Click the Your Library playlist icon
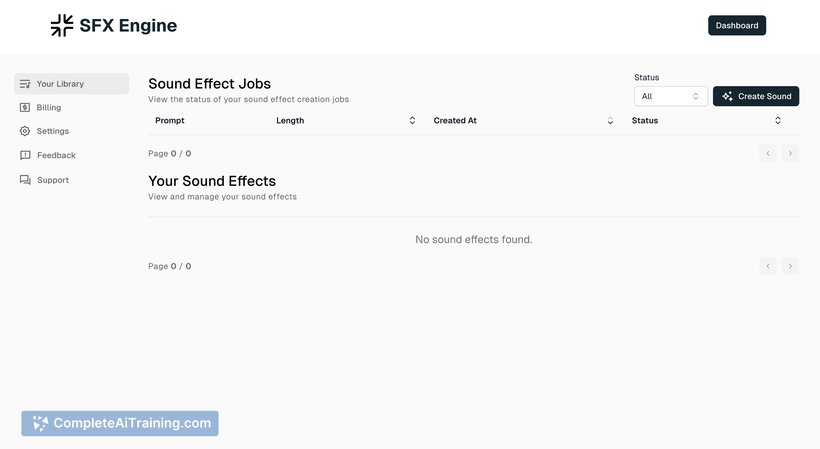 click(25, 84)
